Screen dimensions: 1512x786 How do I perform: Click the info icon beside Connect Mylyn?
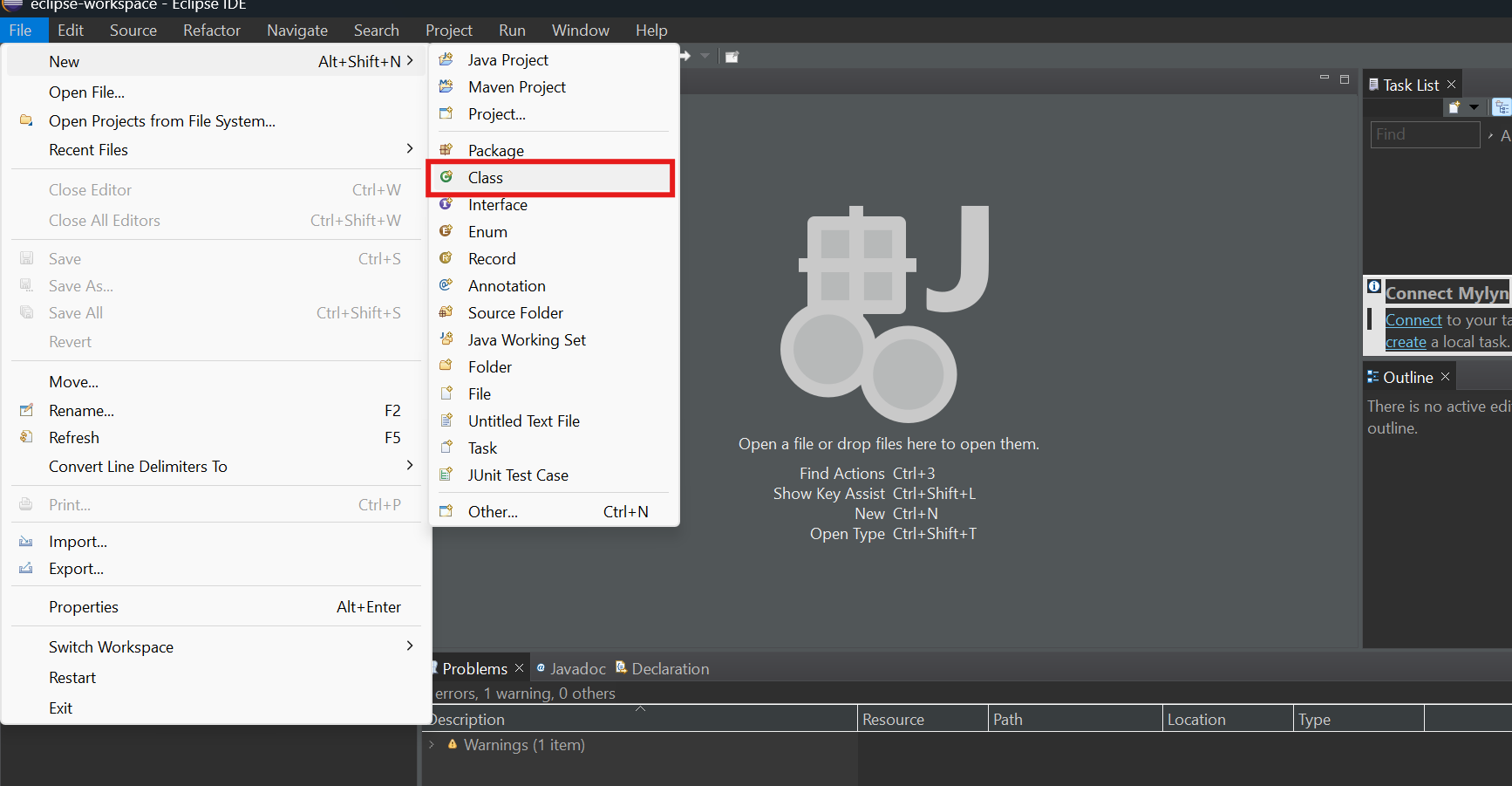coord(1374,286)
